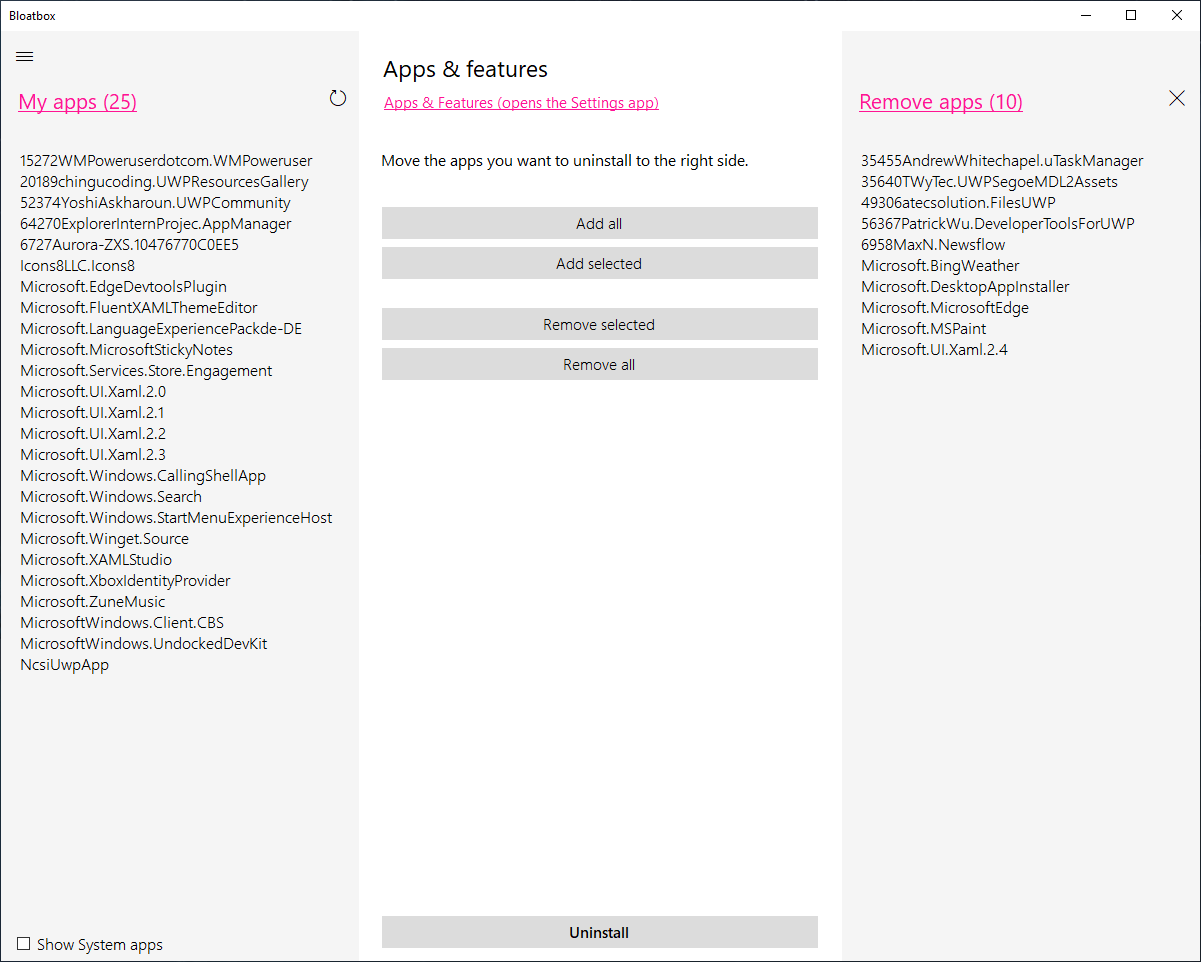Select 35455AndrewWhitechapel.uTaskManager in Remove apps
The height and width of the screenshot is (962, 1201).
[1002, 161]
